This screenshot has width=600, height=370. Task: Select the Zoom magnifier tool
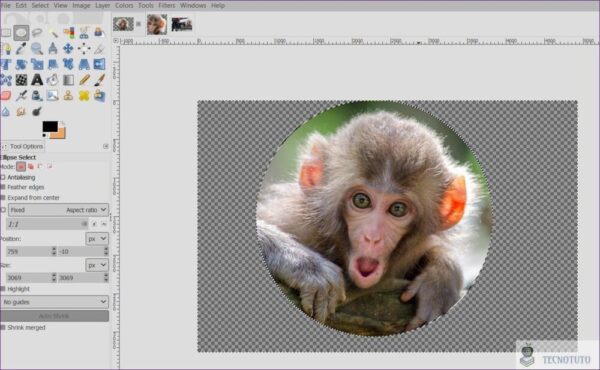(37, 49)
